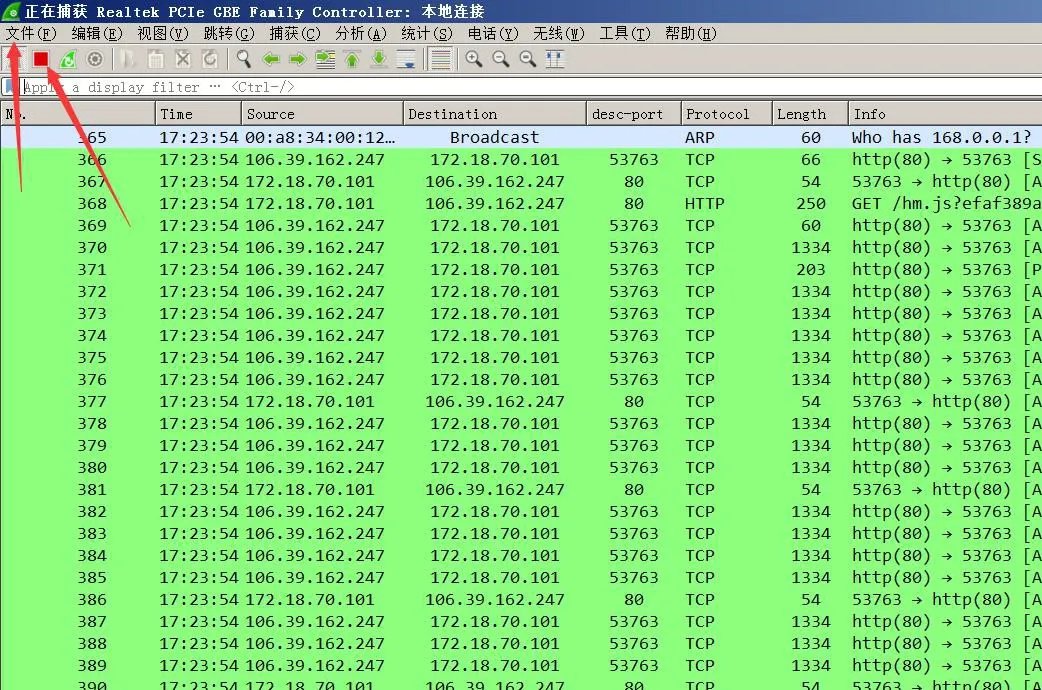Toggle auto-scroll during live capture
Image resolution: width=1042 pixels, height=690 pixels.
pyautogui.click(x=407, y=59)
